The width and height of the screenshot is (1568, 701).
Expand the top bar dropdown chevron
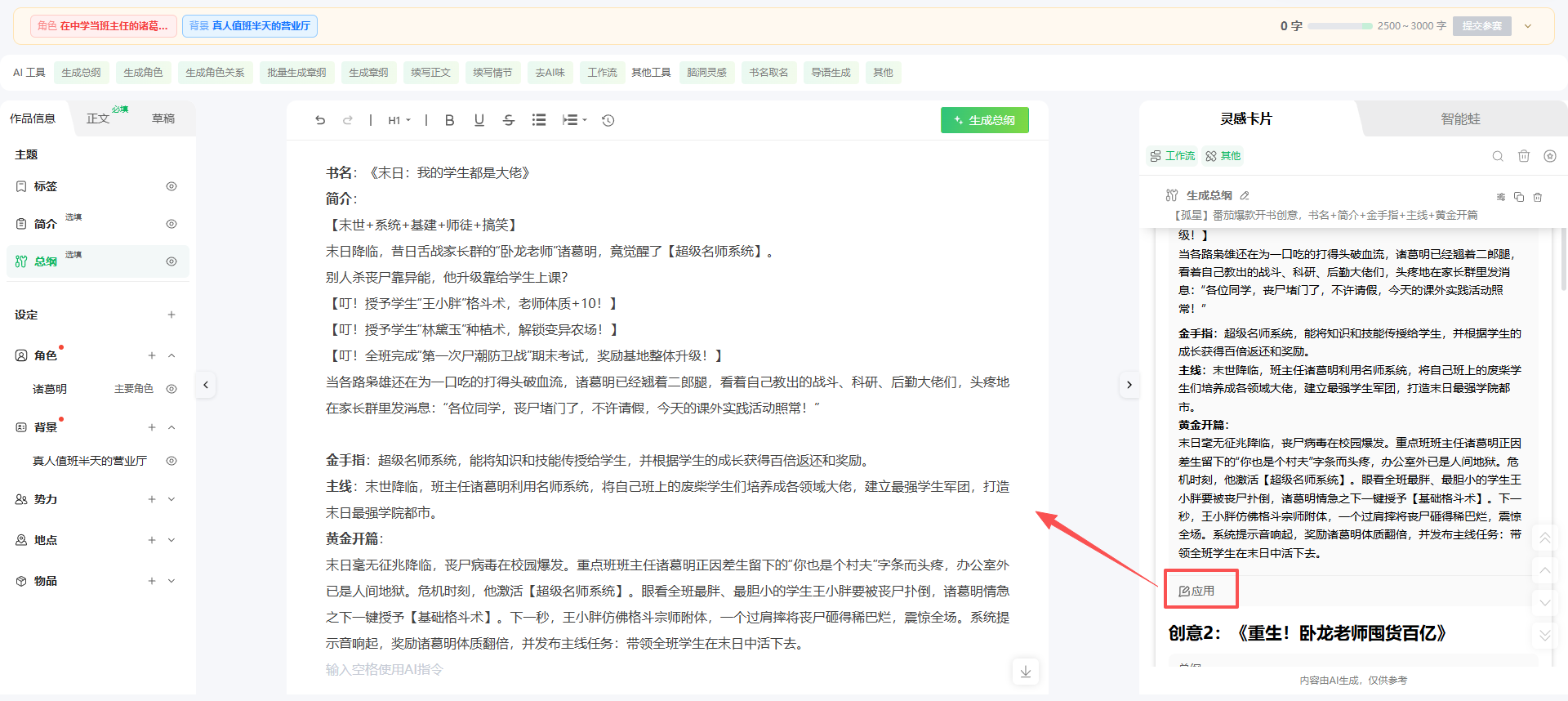click(1528, 26)
